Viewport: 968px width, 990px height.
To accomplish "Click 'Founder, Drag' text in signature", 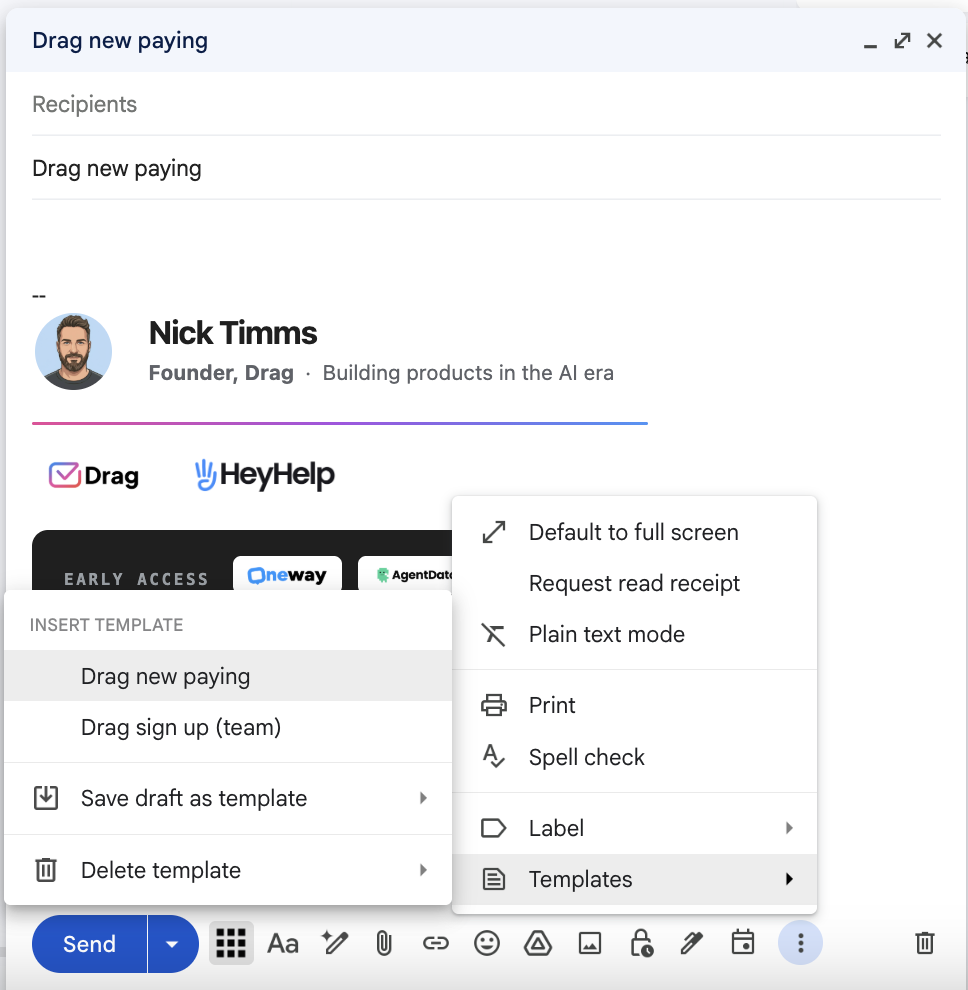I will 221,373.
